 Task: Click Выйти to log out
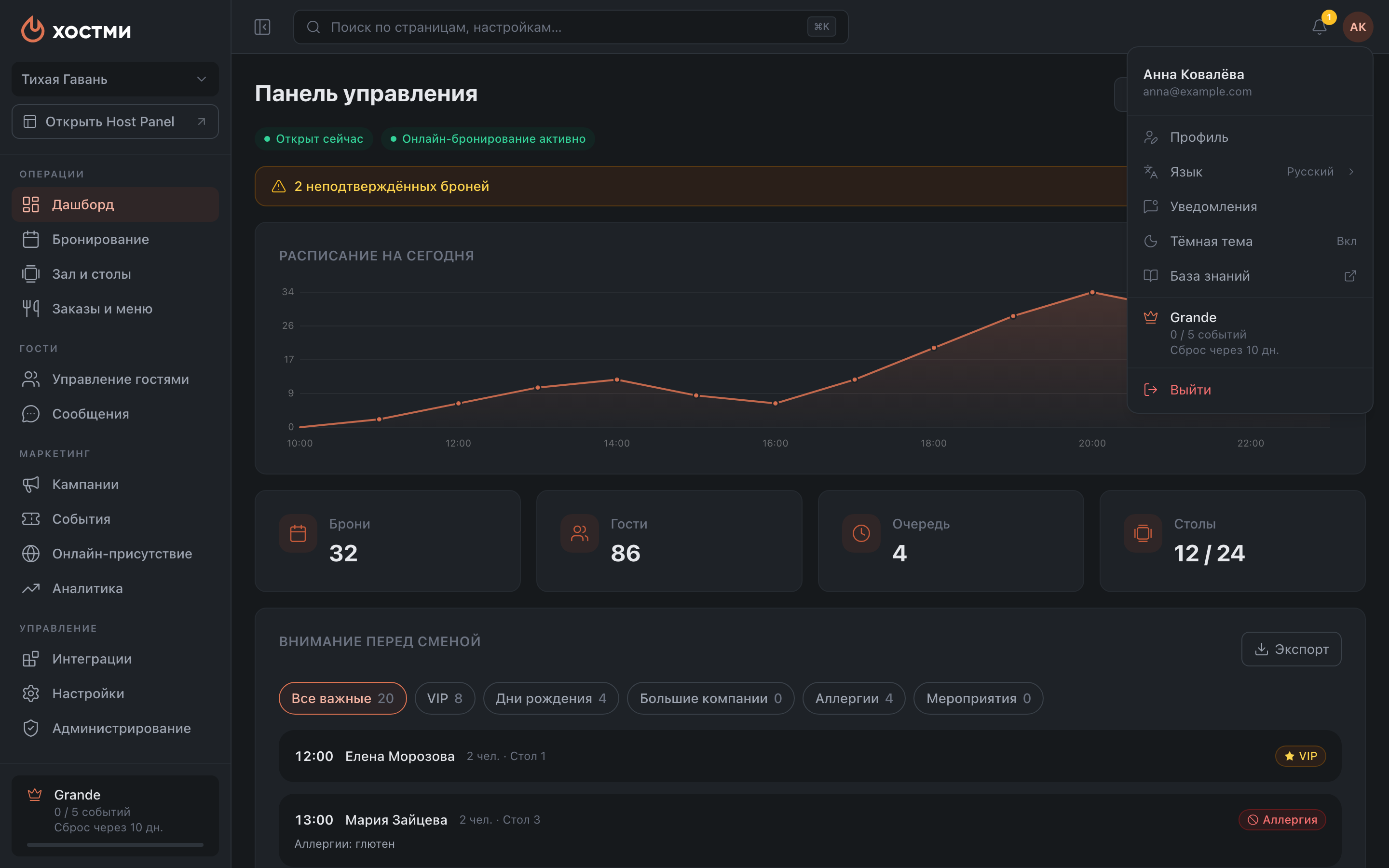[x=1250, y=390]
